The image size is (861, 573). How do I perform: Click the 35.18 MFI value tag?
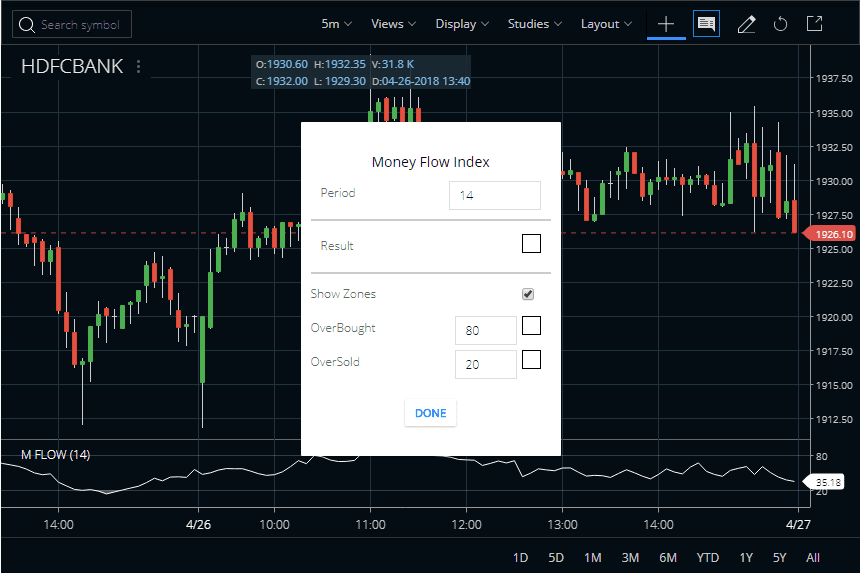tap(824, 482)
